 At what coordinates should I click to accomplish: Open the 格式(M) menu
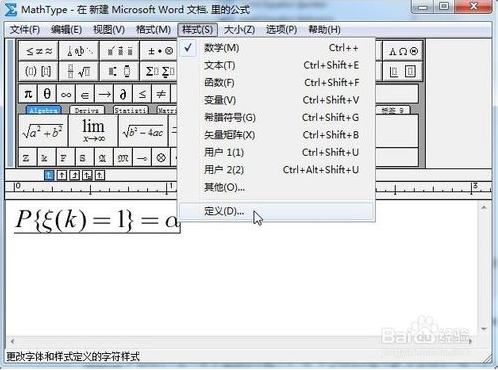[x=153, y=30]
